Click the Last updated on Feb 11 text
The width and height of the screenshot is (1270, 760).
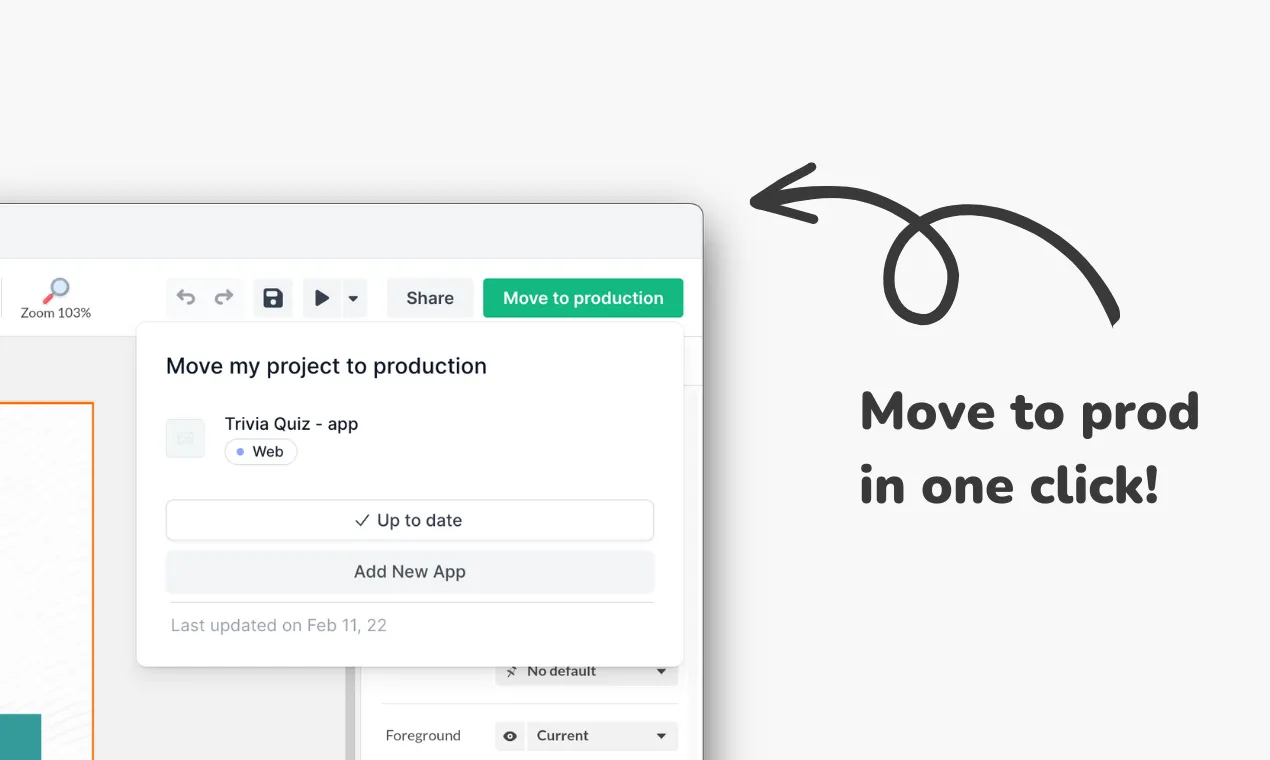[x=278, y=625]
